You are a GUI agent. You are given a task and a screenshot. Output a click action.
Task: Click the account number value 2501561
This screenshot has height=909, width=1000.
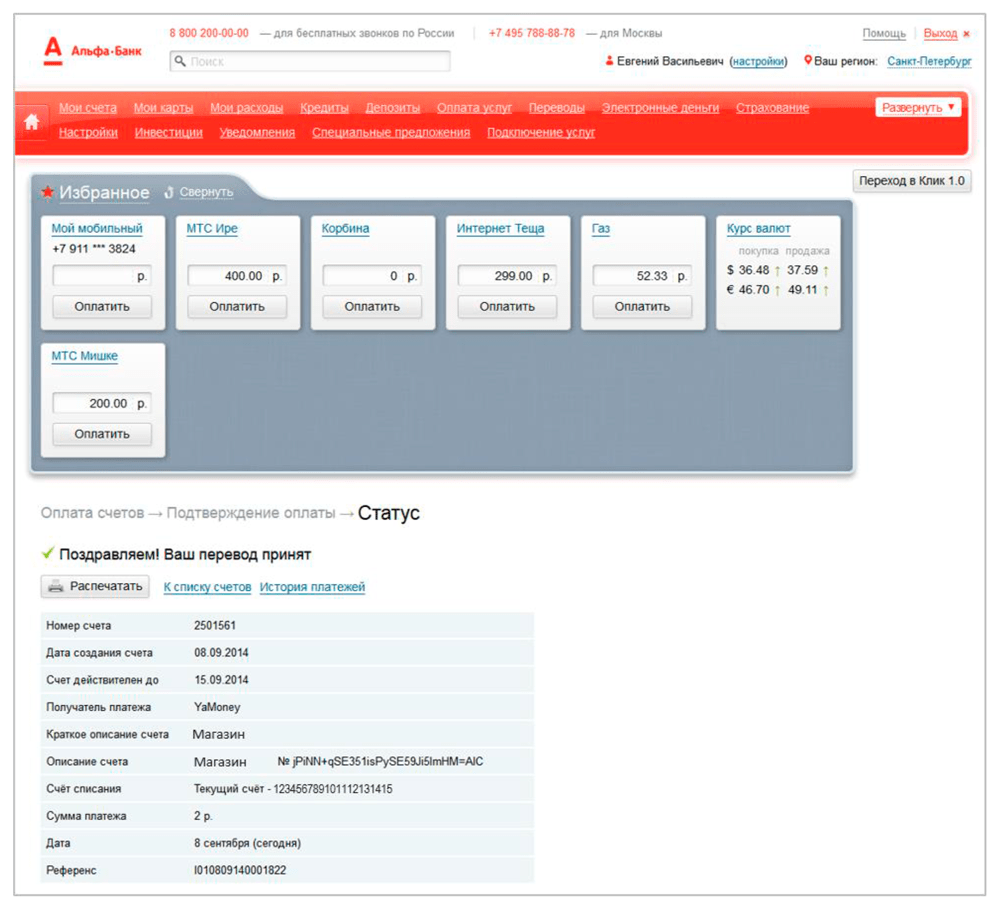215,626
